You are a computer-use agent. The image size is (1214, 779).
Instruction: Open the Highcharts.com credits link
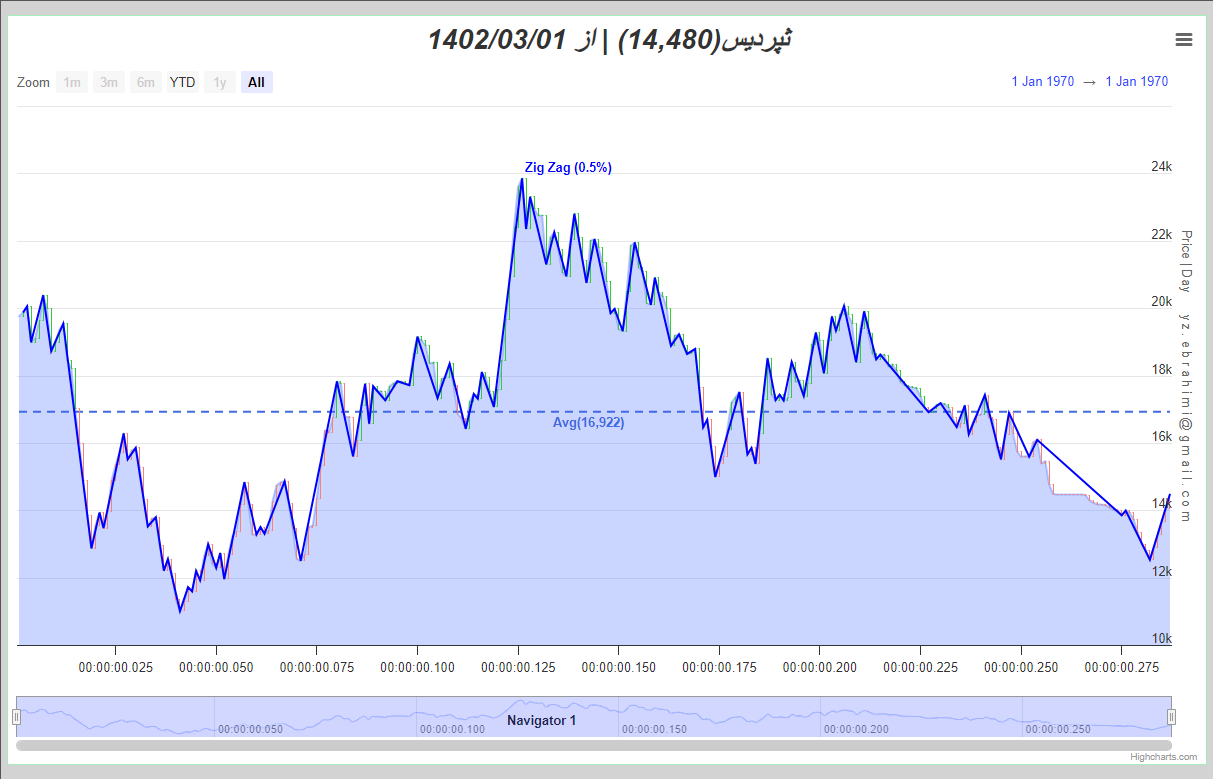[1162, 758]
